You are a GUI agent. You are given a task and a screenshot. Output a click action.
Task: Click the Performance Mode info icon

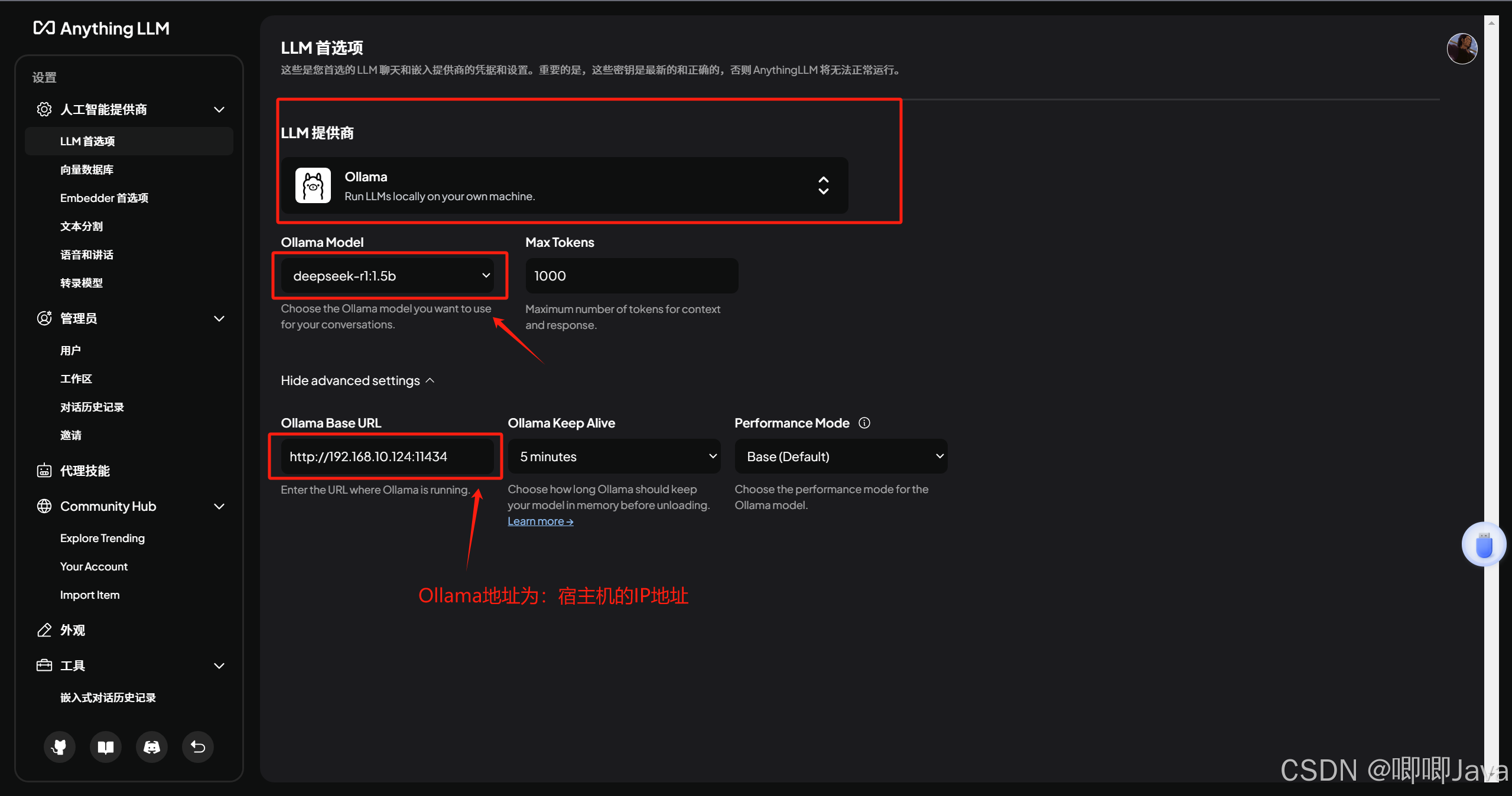864,423
